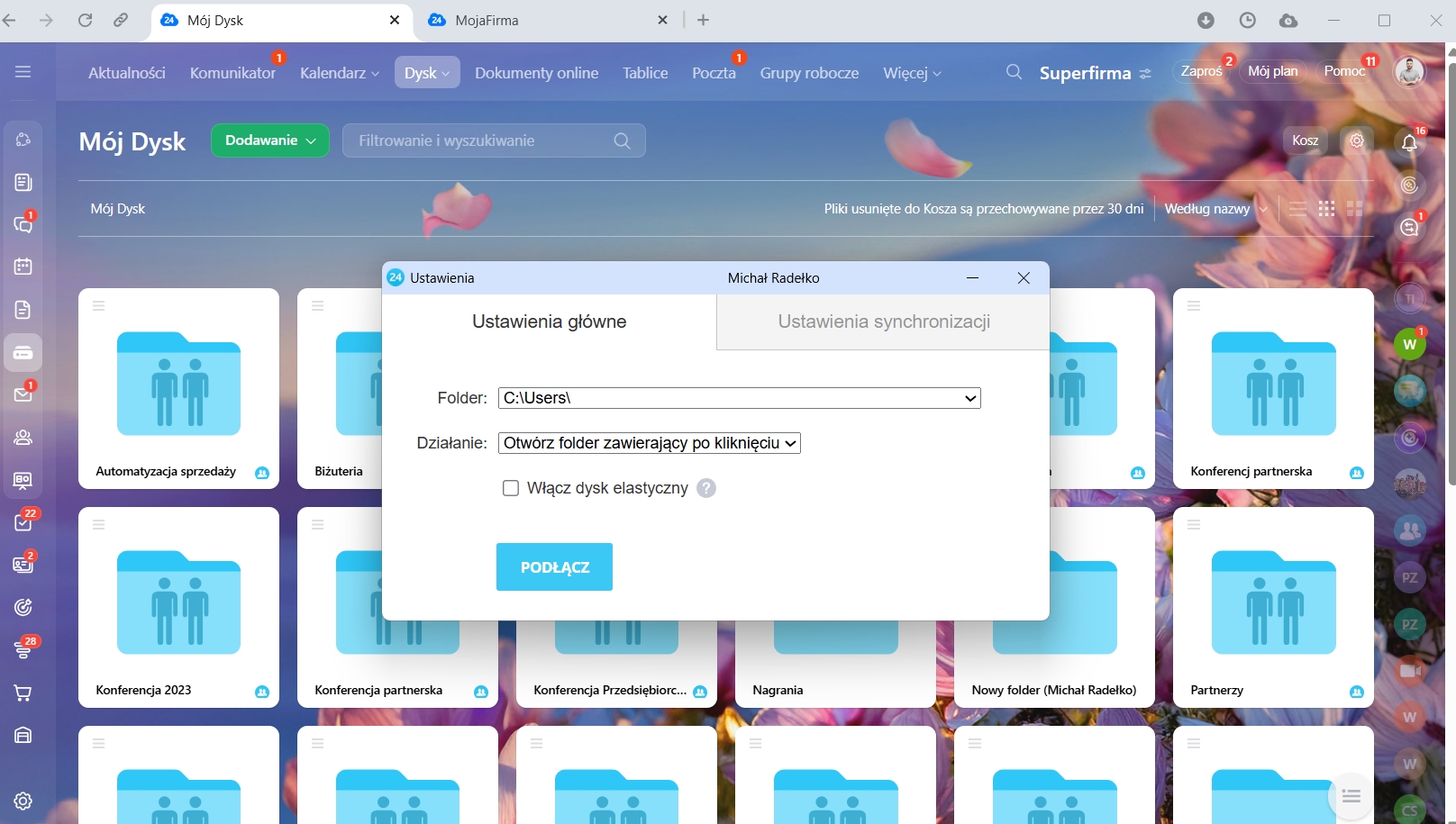Image resolution: width=1456 pixels, height=824 pixels.
Task: Open the Działanie dropdown
Action: coord(649,443)
